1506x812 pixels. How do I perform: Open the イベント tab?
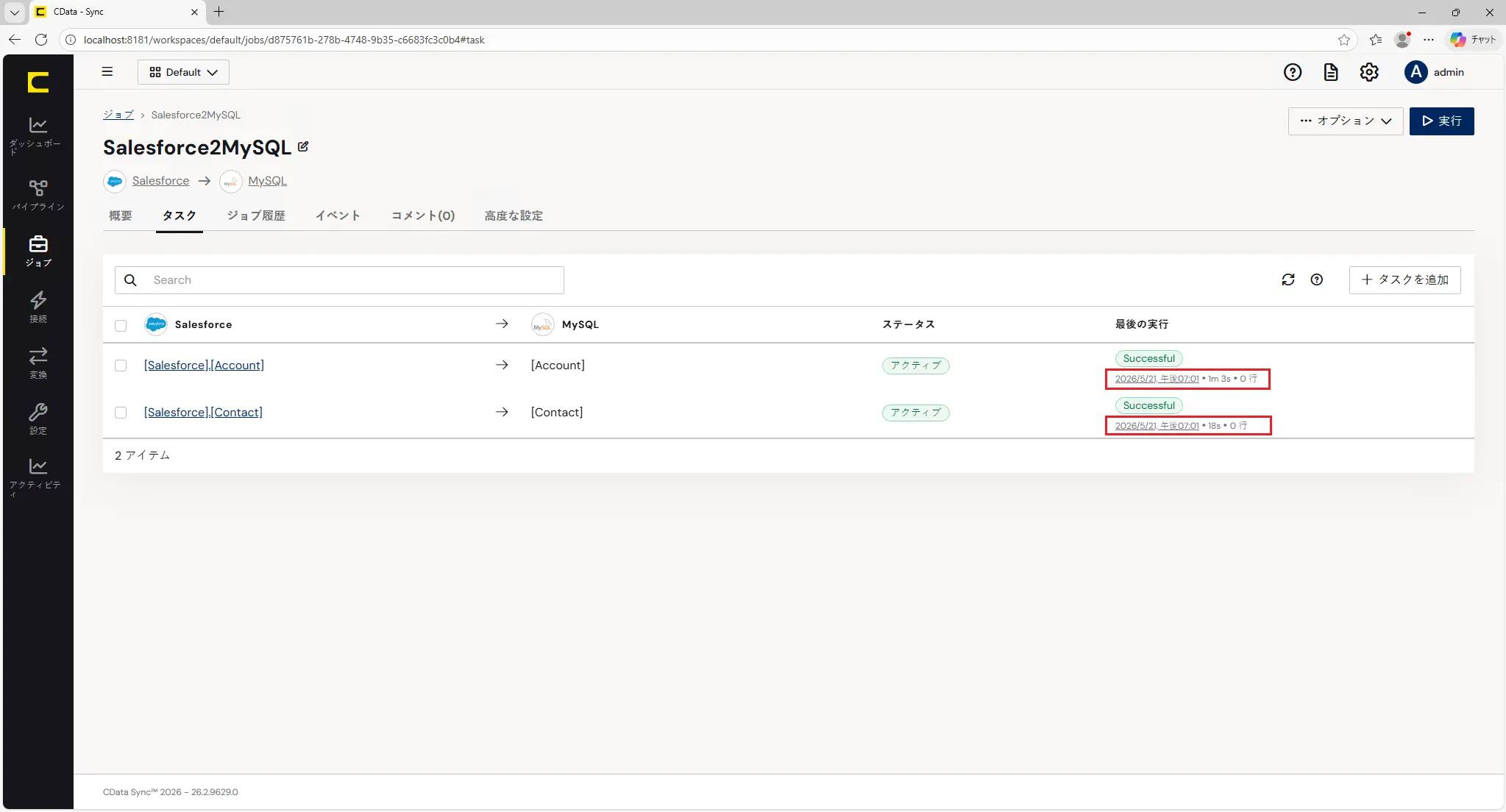(338, 216)
